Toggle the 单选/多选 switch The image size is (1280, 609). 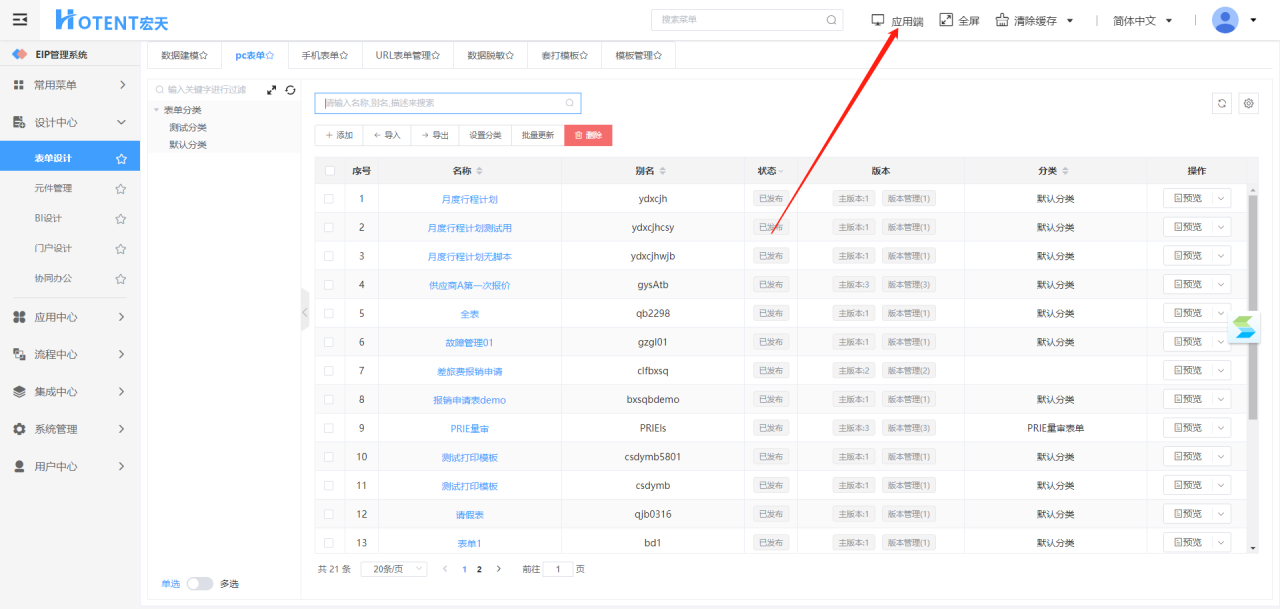tap(199, 584)
